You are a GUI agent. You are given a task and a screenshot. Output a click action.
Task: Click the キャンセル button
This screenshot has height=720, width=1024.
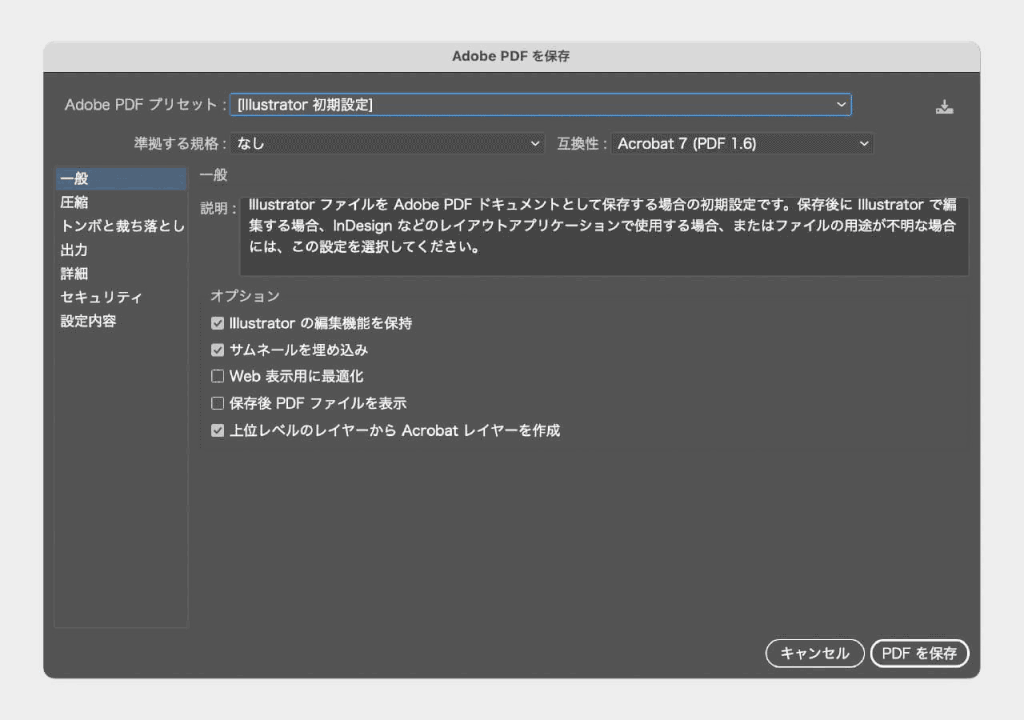tap(814, 653)
